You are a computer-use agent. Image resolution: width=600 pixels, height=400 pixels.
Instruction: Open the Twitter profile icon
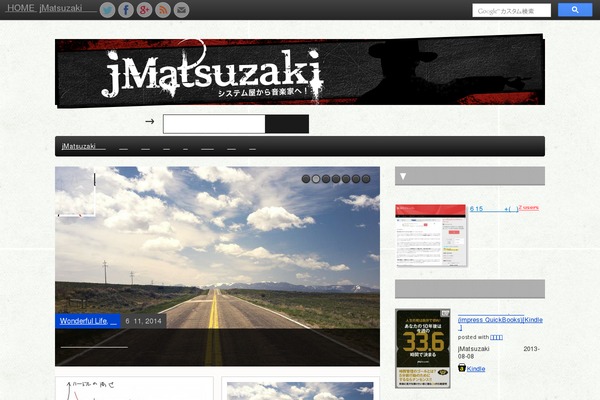point(108,10)
